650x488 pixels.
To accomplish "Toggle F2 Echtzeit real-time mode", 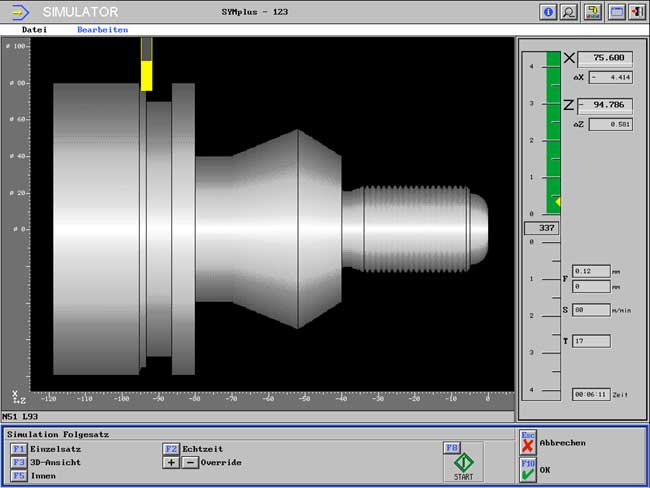I will tap(171, 449).
